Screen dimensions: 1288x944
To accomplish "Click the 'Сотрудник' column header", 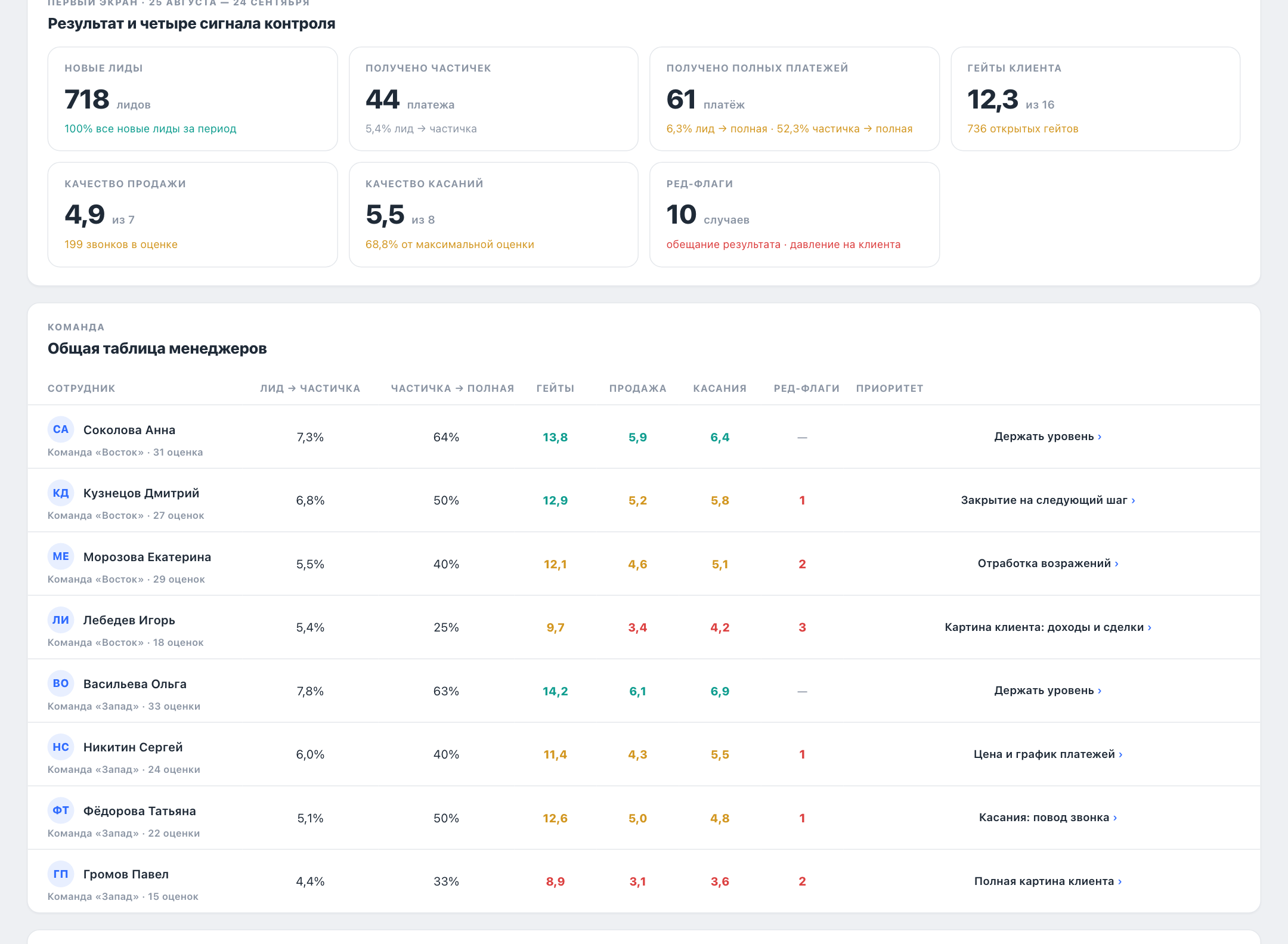I will (x=82, y=388).
